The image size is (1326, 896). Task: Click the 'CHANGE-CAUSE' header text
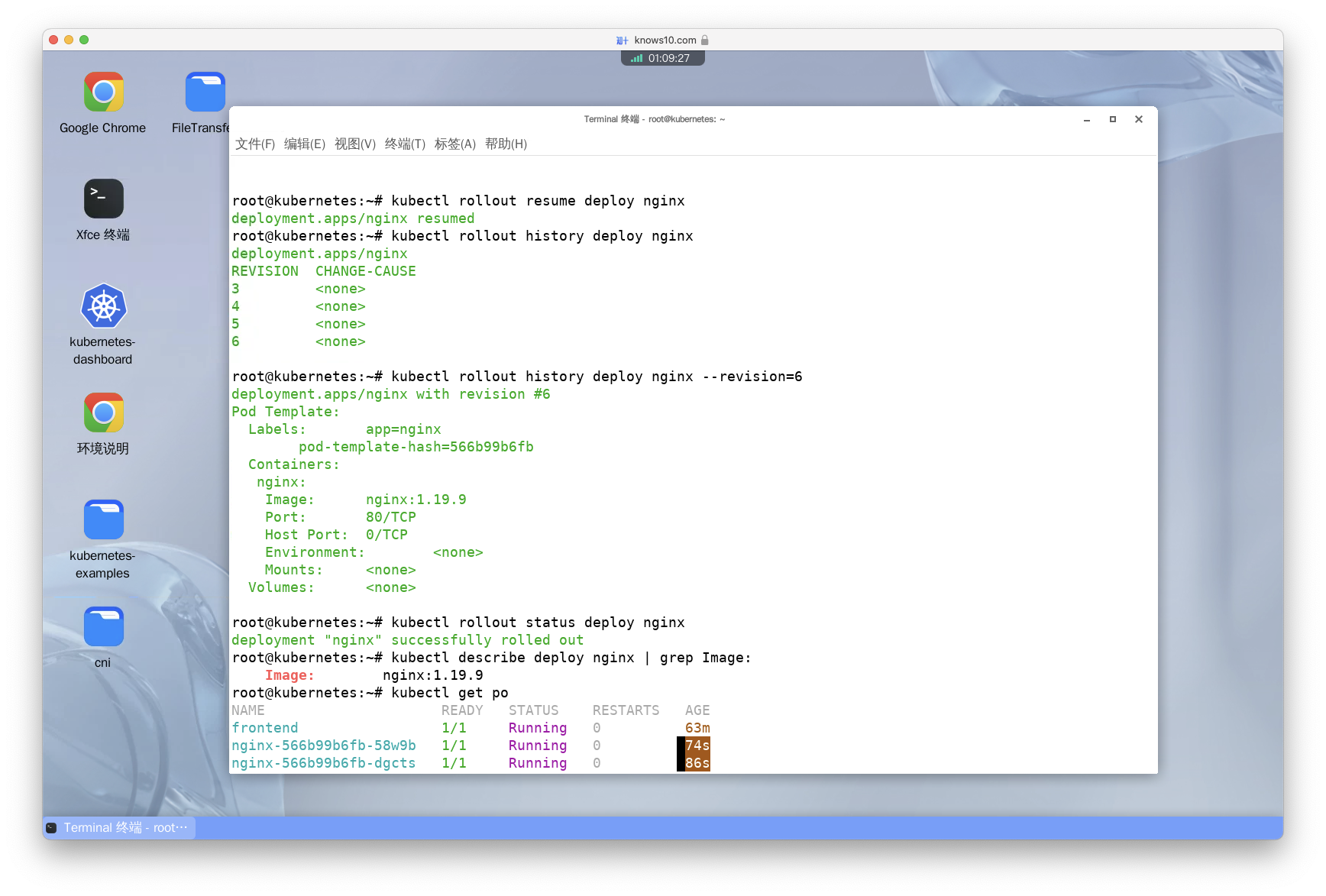point(366,271)
